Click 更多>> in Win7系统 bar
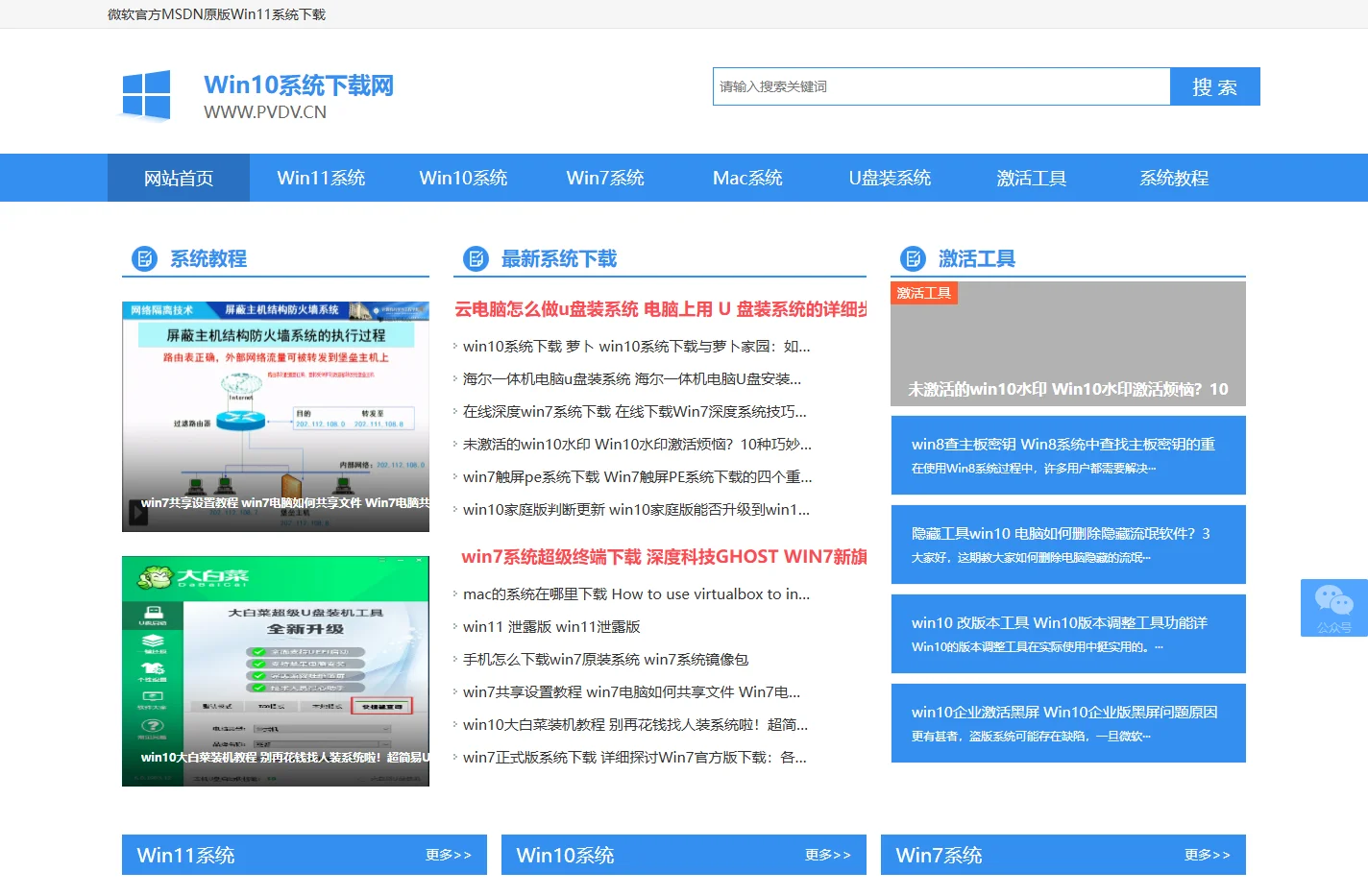1368x896 pixels. click(x=1208, y=855)
